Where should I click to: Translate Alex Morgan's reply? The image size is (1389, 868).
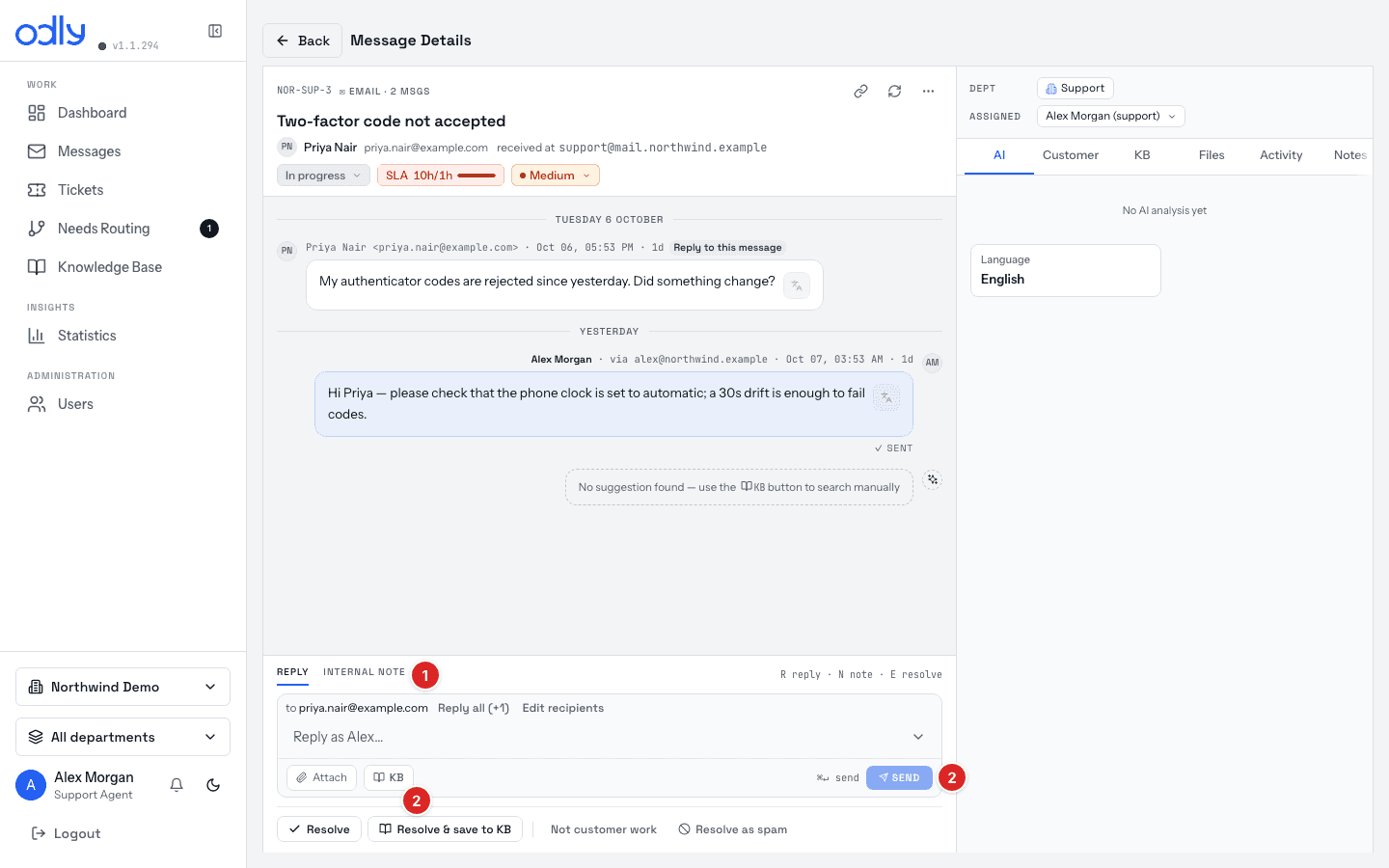(886, 397)
